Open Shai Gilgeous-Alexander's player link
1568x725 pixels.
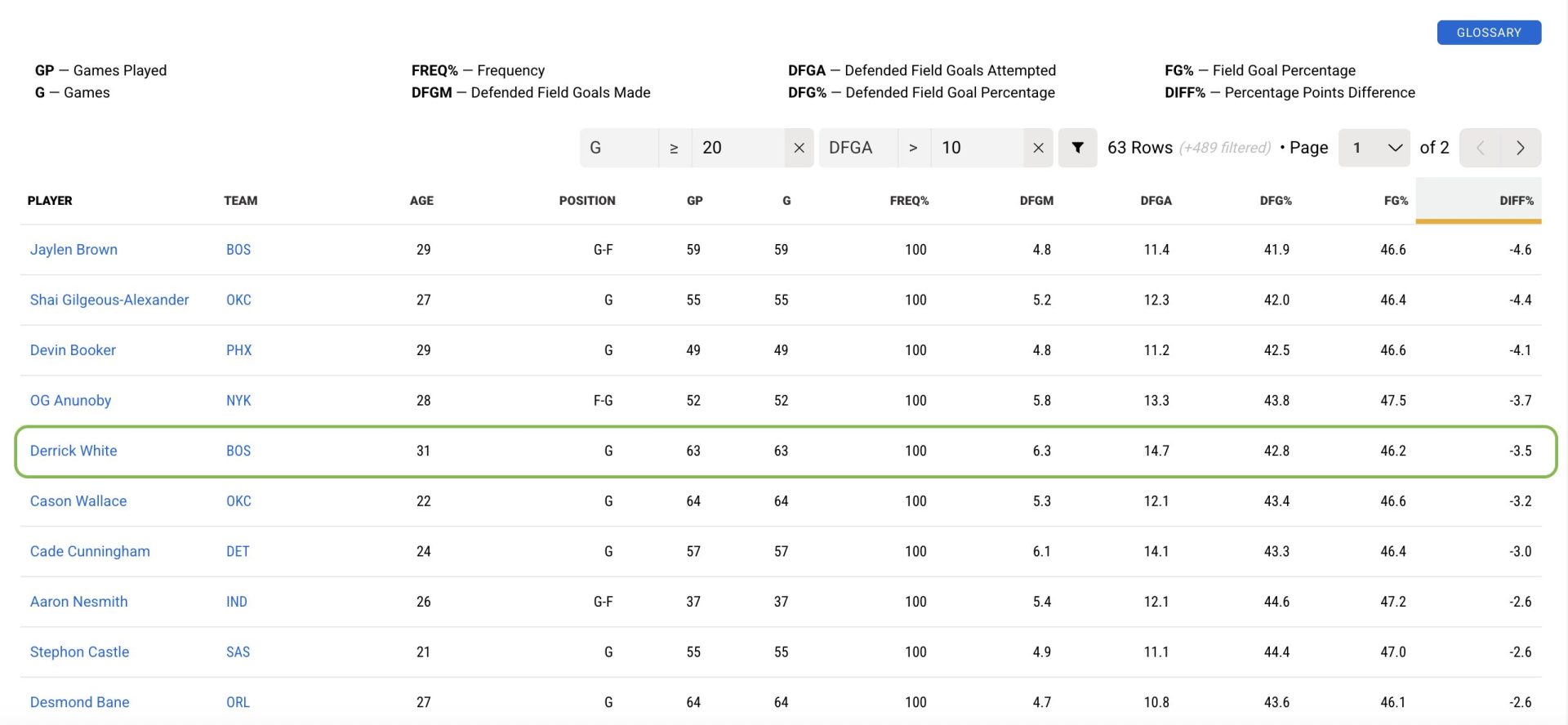[109, 300]
